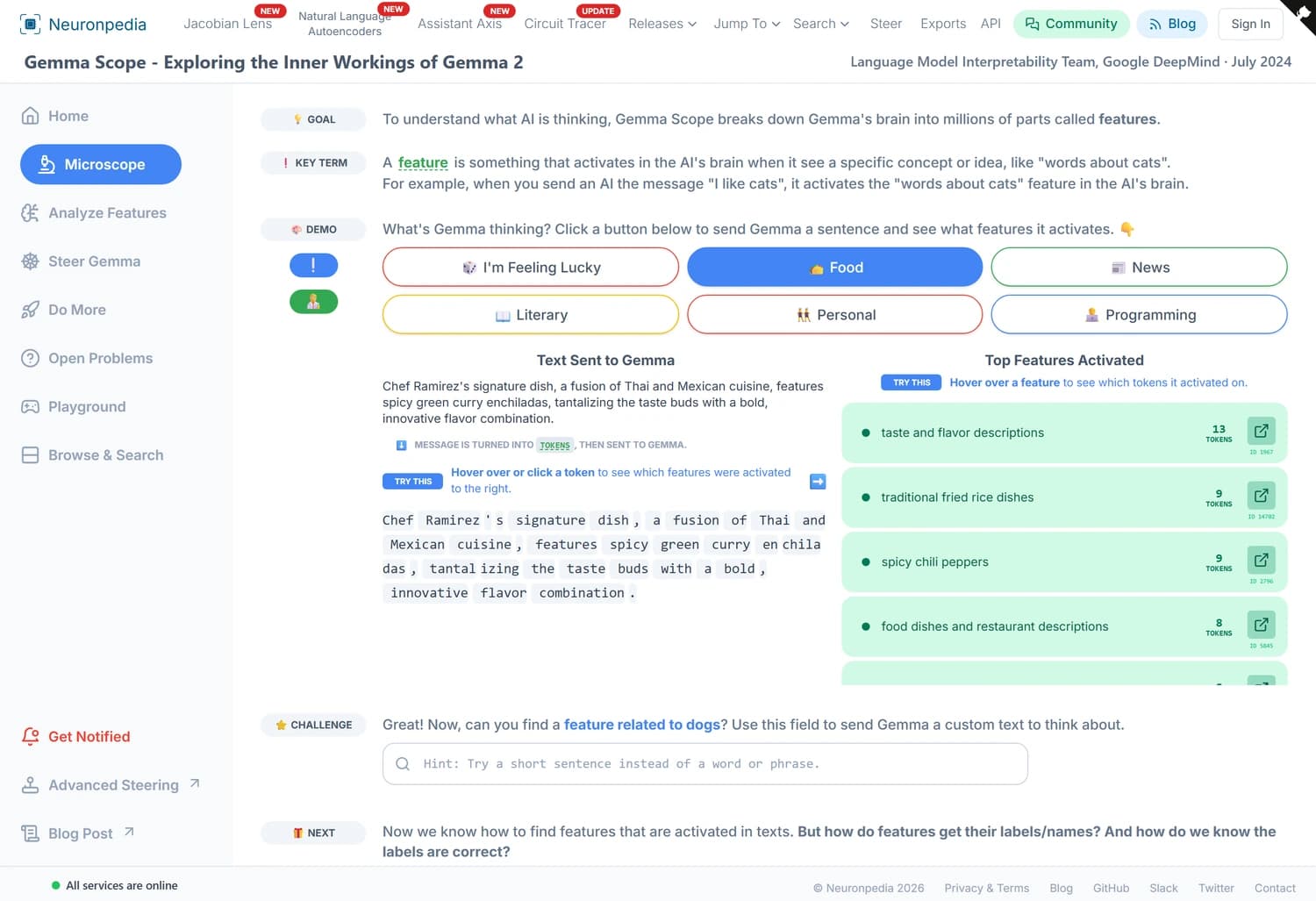This screenshot has width=1316, height=901.
Task: Click the Steer Gemma wheel icon
Action: coord(30,261)
